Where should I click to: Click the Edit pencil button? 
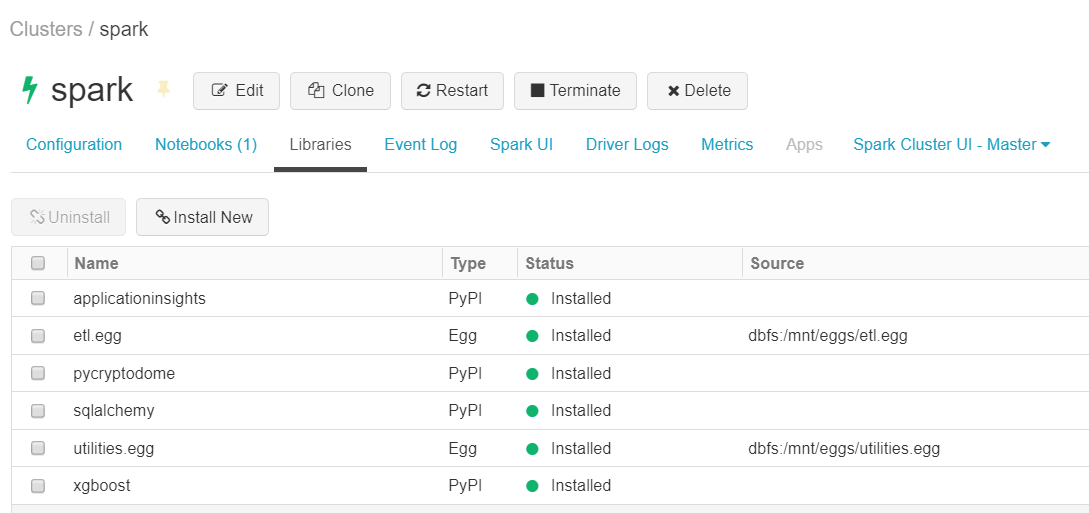pyautogui.click(x=238, y=90)
